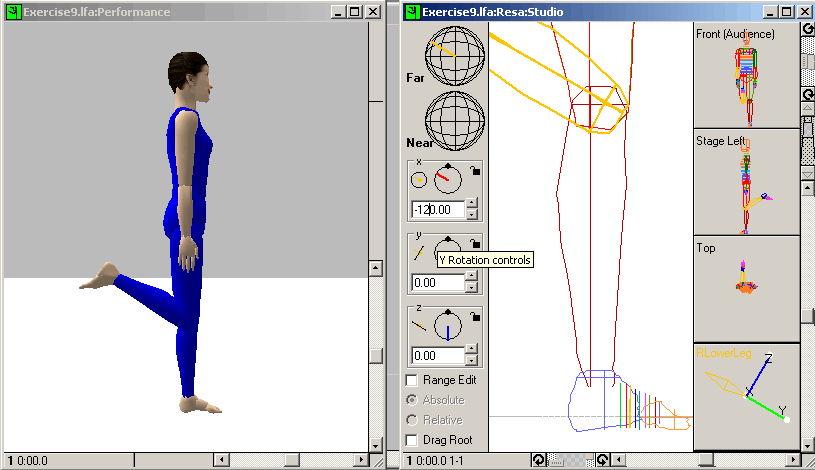This screenshot has width=815, height=470.
Task: Toggle the Y rotation lock icon
Action: [475, 243]
